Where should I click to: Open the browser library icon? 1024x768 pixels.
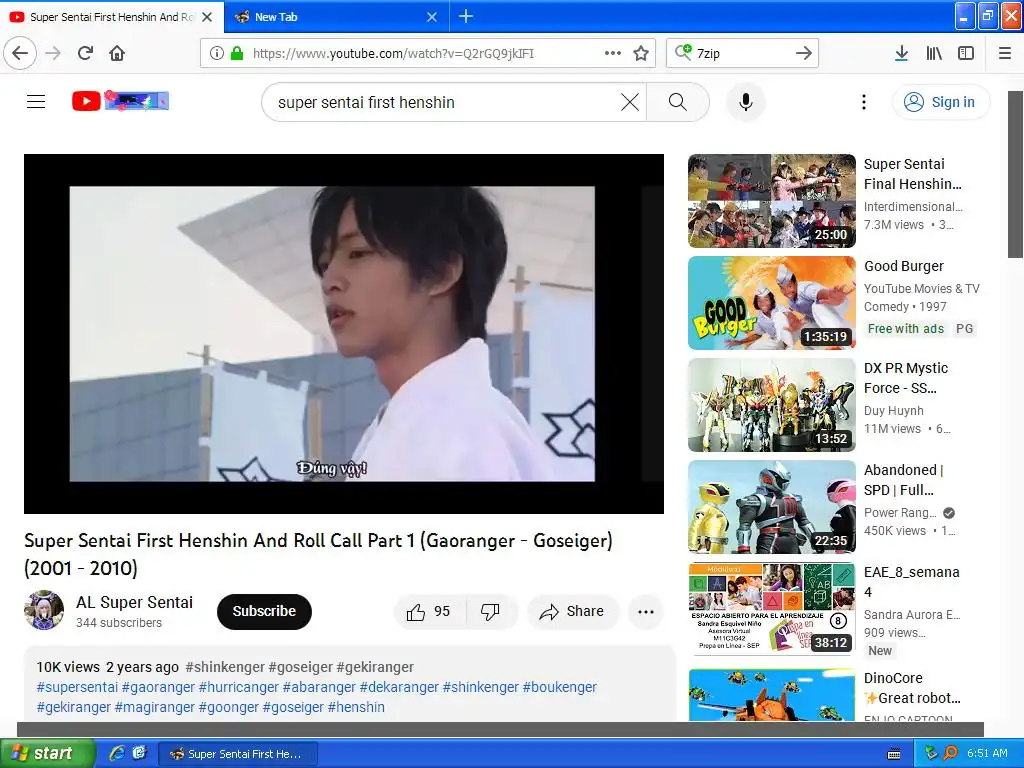(x=934, y=53)
